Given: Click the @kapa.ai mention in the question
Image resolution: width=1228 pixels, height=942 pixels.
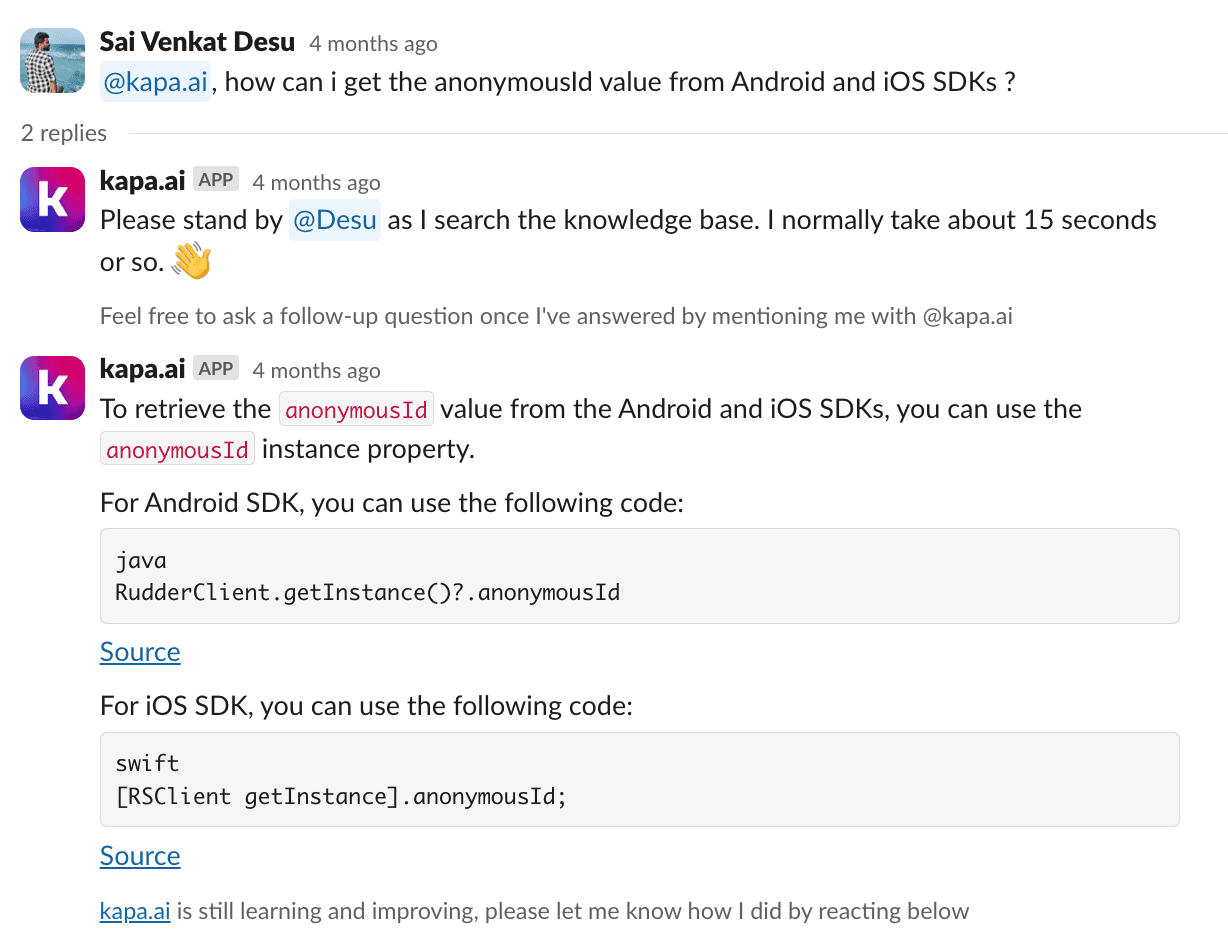Looking at the screenshot, I should click(x=156, y=82).
